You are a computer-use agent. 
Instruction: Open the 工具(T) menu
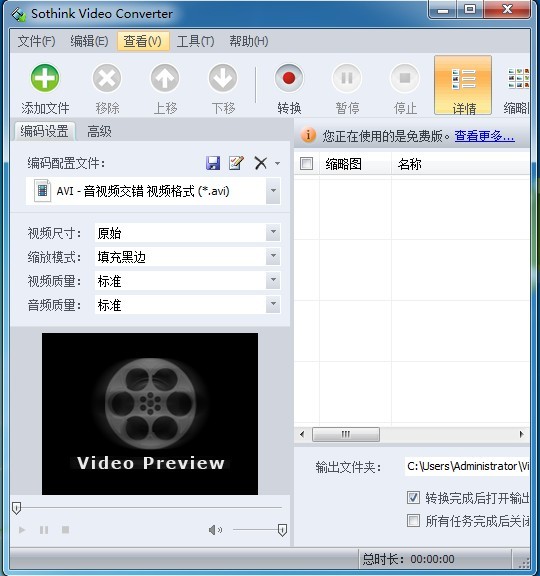click(x=195, y=41)
